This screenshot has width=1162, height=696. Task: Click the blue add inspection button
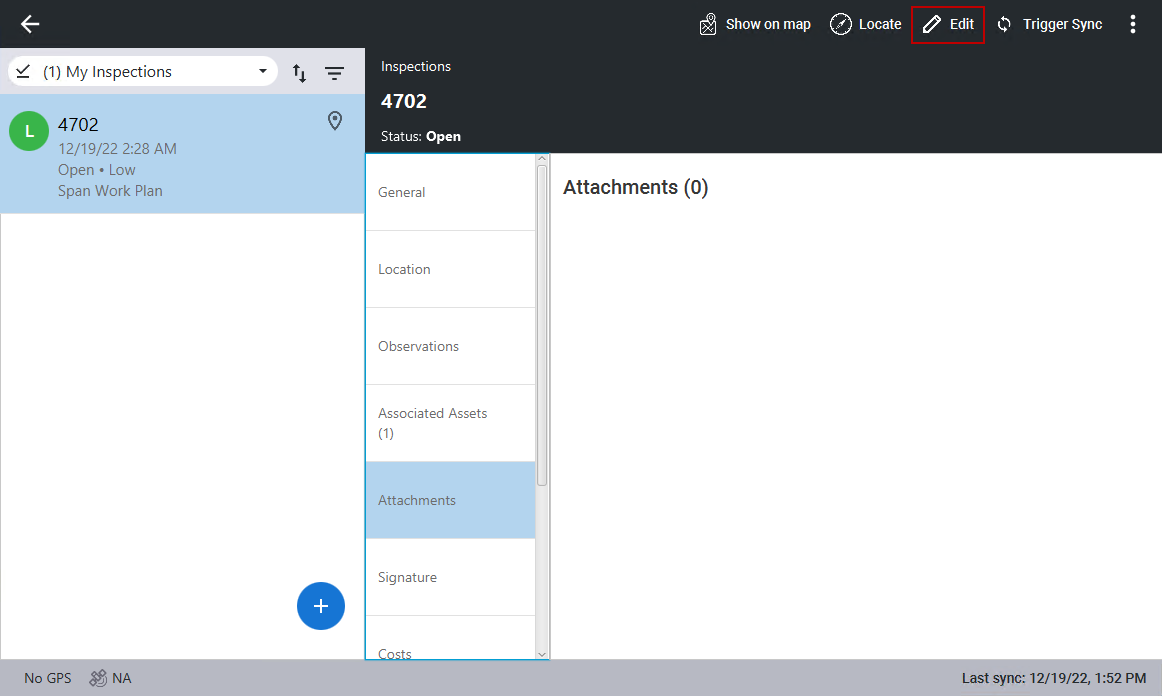(320, 606)
